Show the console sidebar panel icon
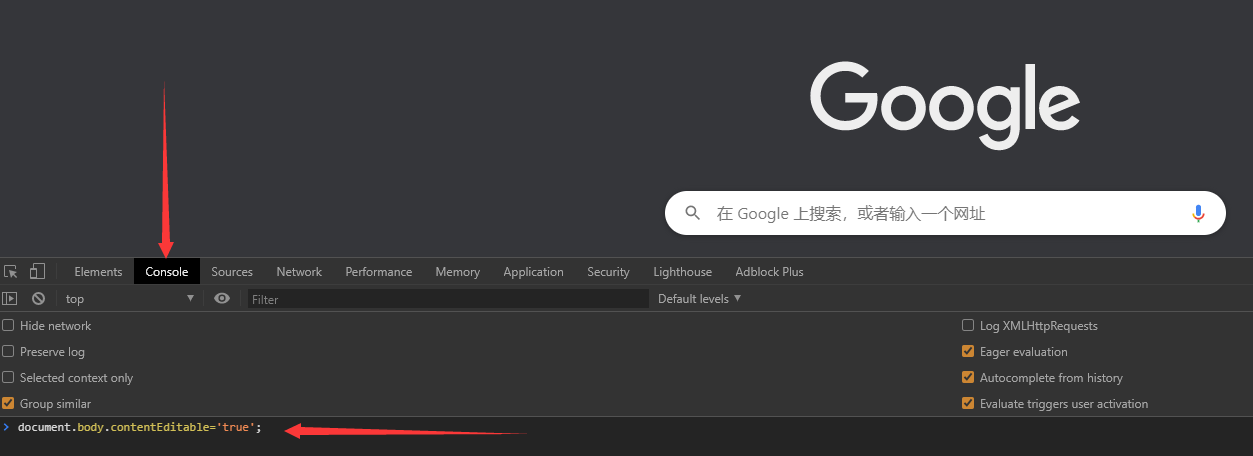This screenshot has width=1253, height=456. coord(10,299)
